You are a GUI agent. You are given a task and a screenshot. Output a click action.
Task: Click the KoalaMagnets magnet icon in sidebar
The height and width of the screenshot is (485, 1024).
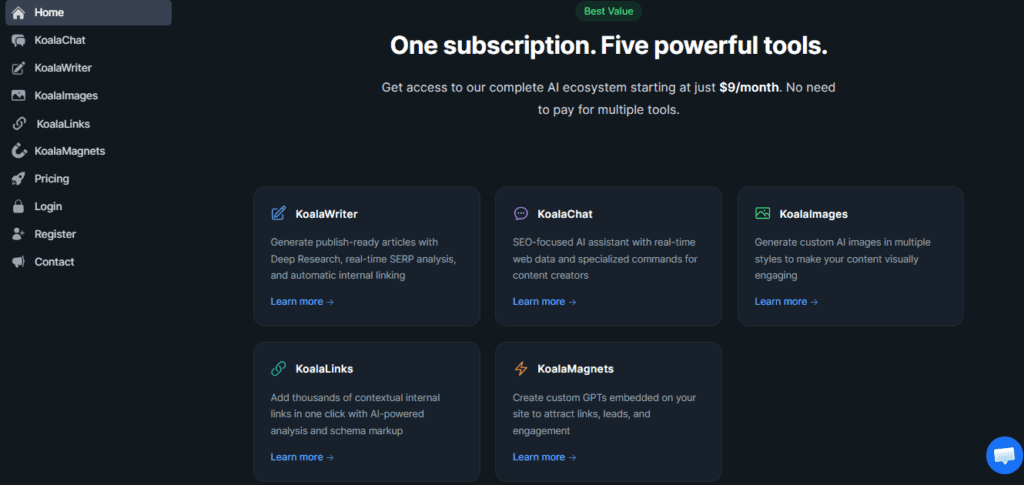18,151
